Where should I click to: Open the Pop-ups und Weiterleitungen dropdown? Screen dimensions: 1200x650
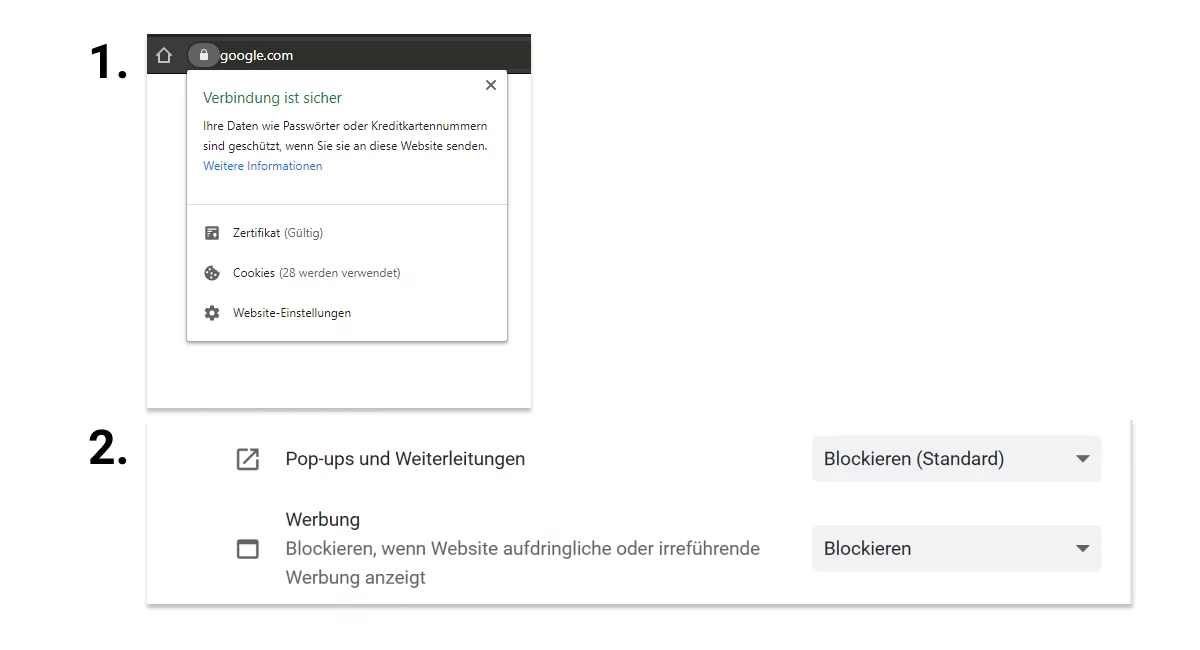pos(956,459)
